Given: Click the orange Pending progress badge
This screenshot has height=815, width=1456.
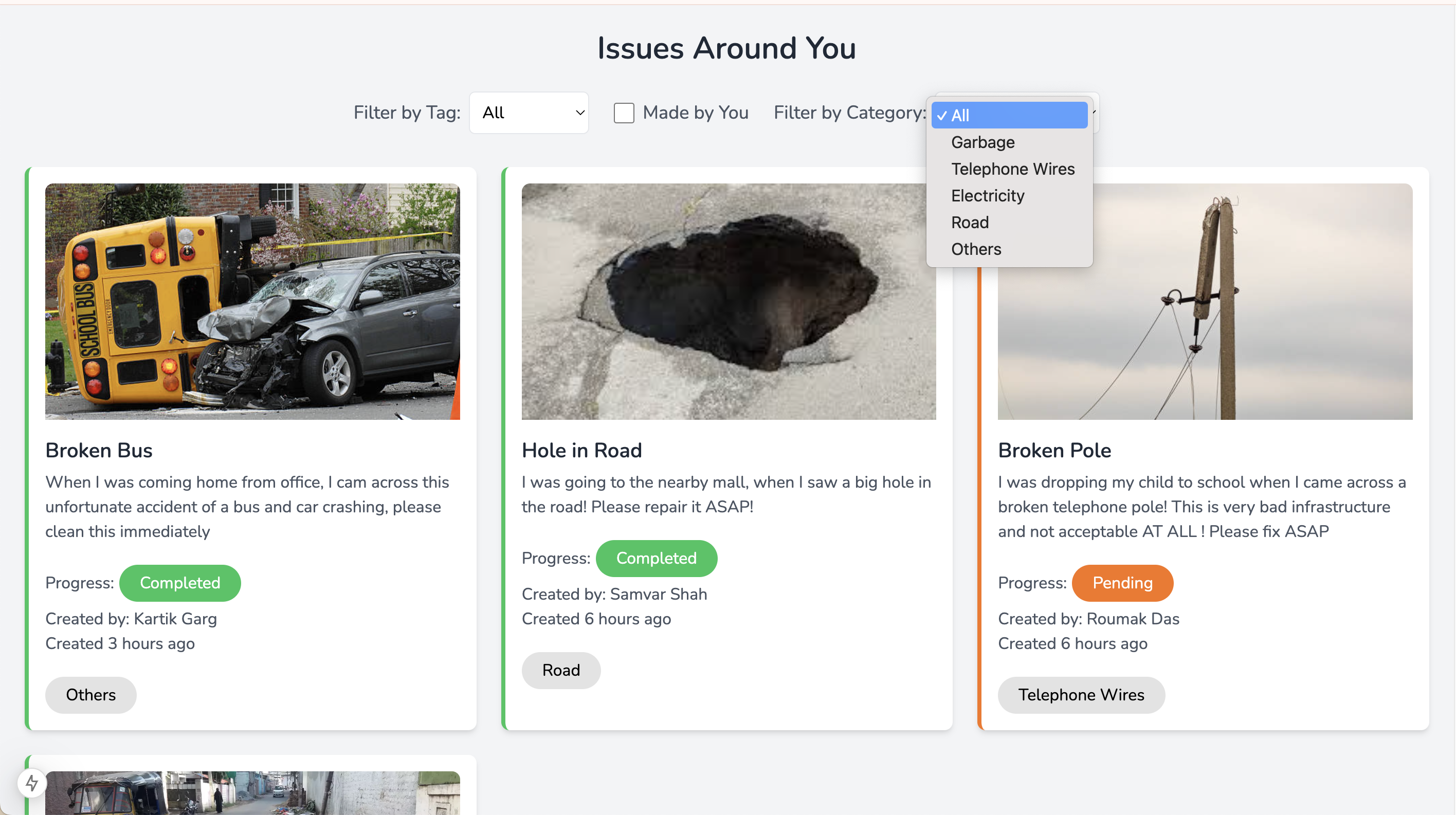Looking at the screenshot, I should click(x=1122, y=583).
